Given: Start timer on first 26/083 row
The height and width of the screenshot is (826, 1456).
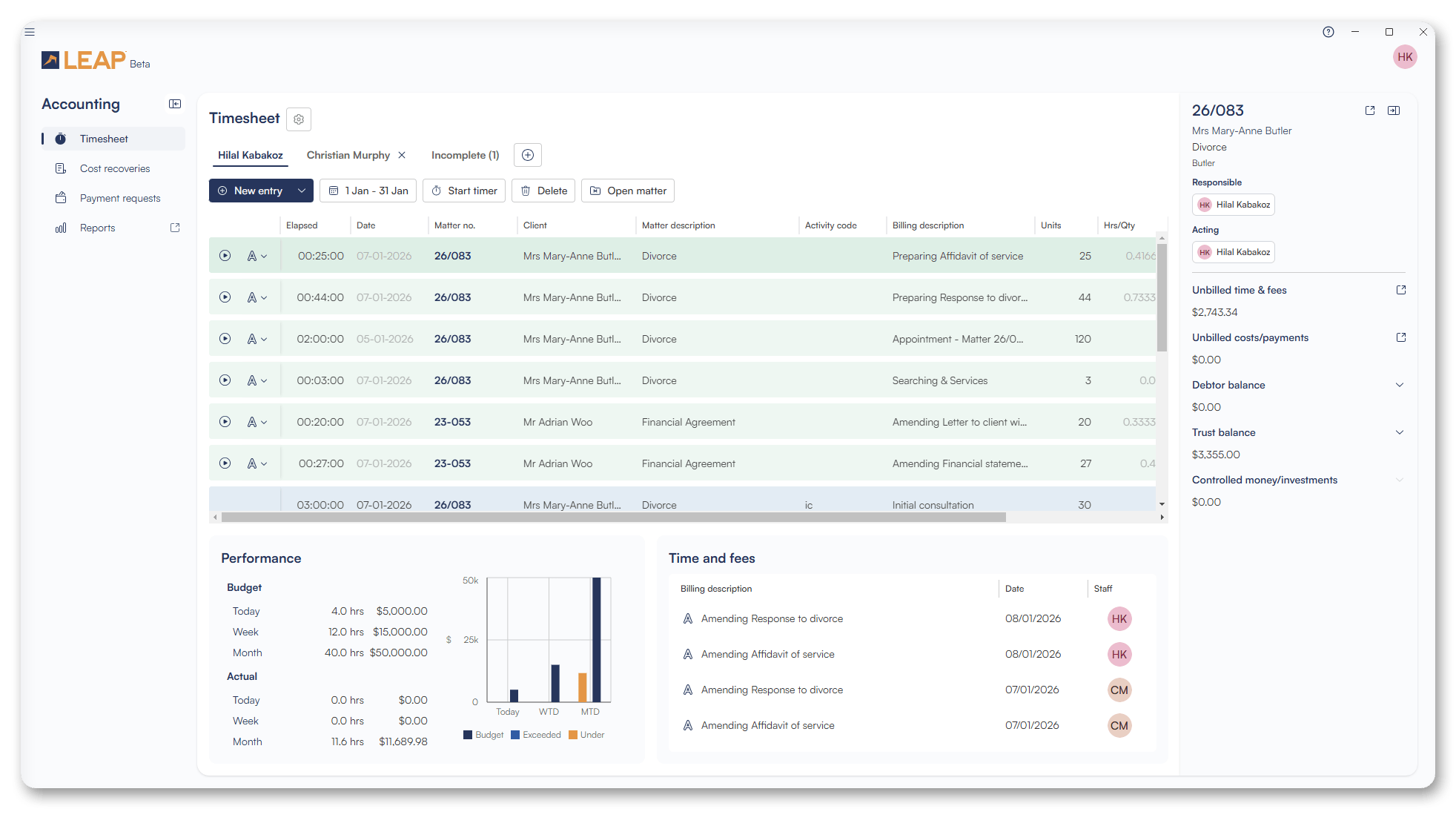Looking at the screenshot, I should pos(225,256).
